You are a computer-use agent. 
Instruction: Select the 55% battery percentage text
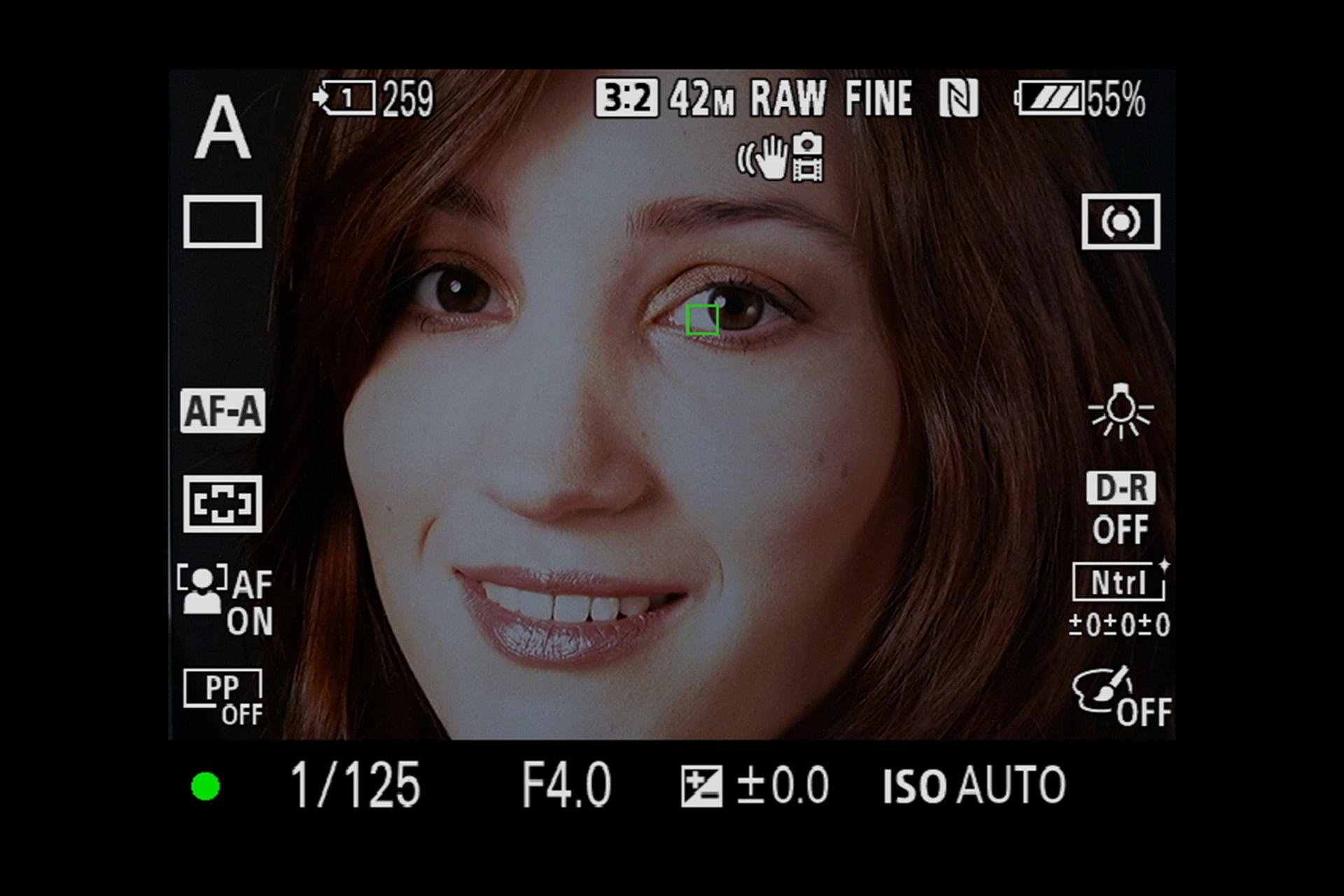(x=1116, y=99)
